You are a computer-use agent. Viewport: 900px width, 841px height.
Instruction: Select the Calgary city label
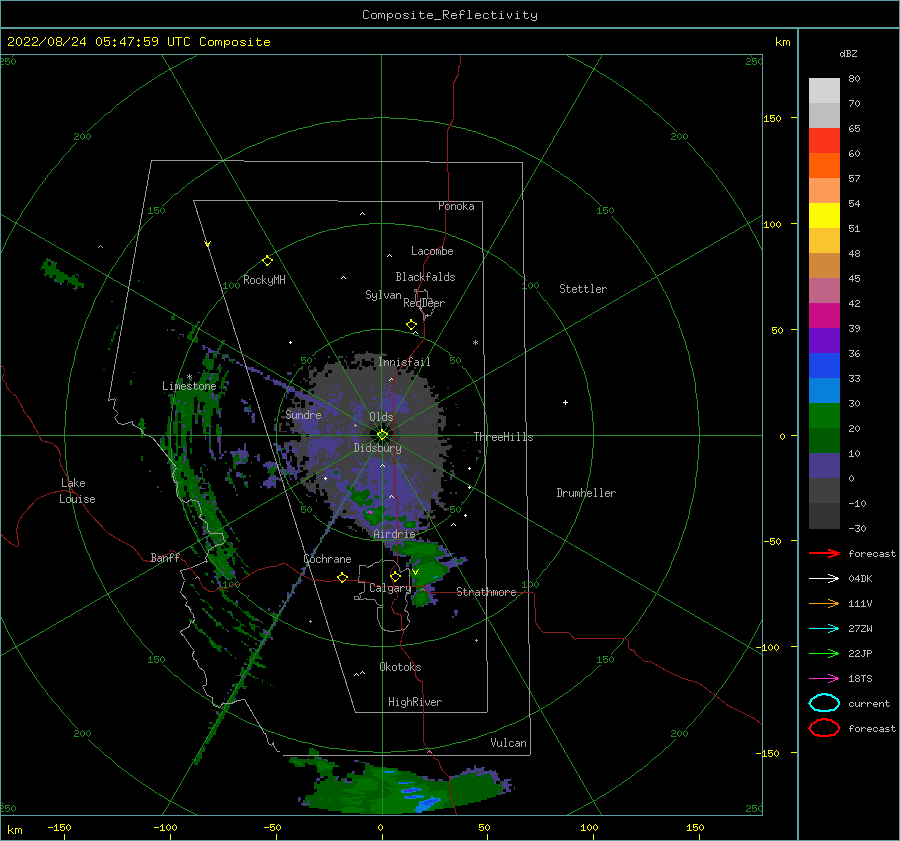pyautogui.click(x=390, y=588)
